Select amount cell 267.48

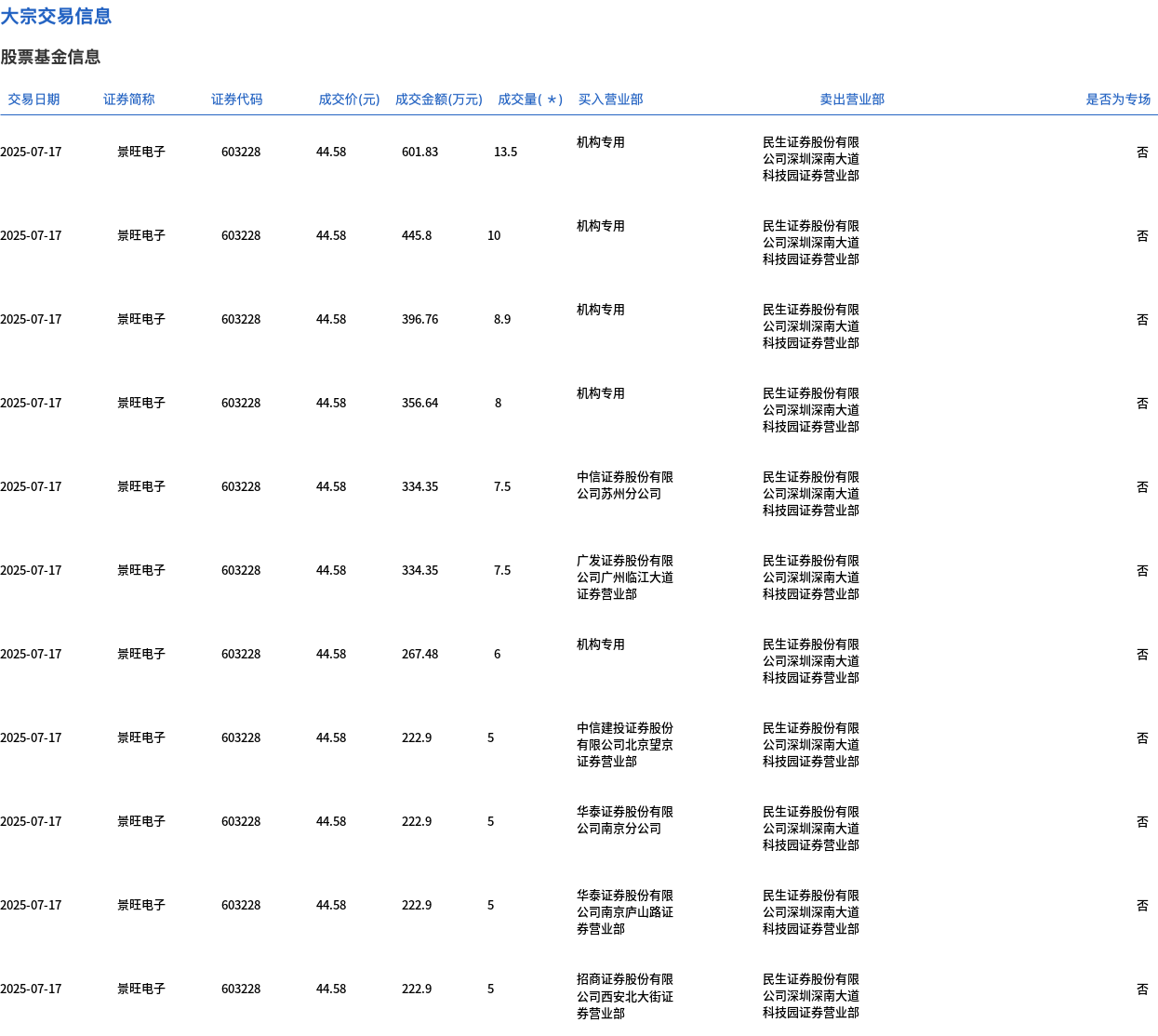[419, 654]
